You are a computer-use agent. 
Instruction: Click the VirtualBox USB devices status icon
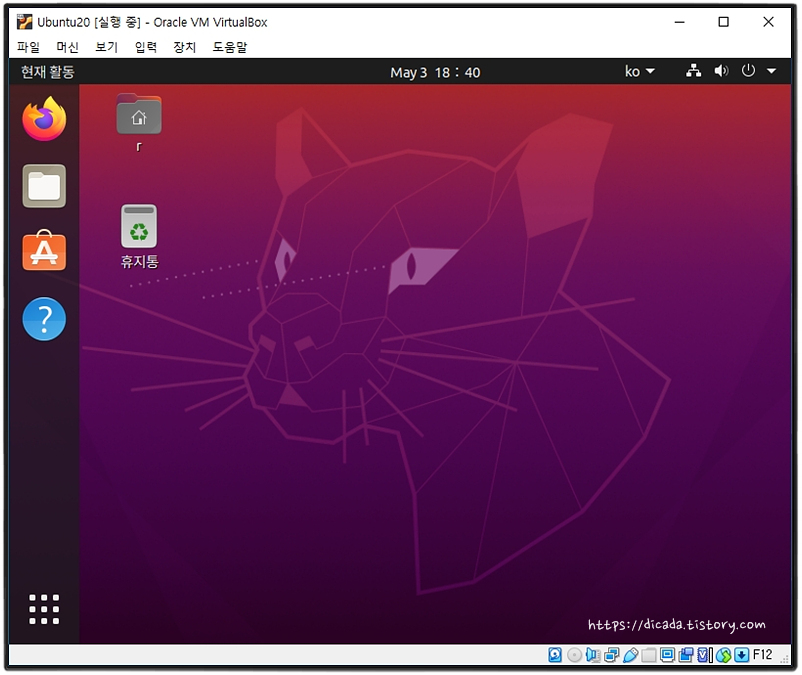coord(630,655)
